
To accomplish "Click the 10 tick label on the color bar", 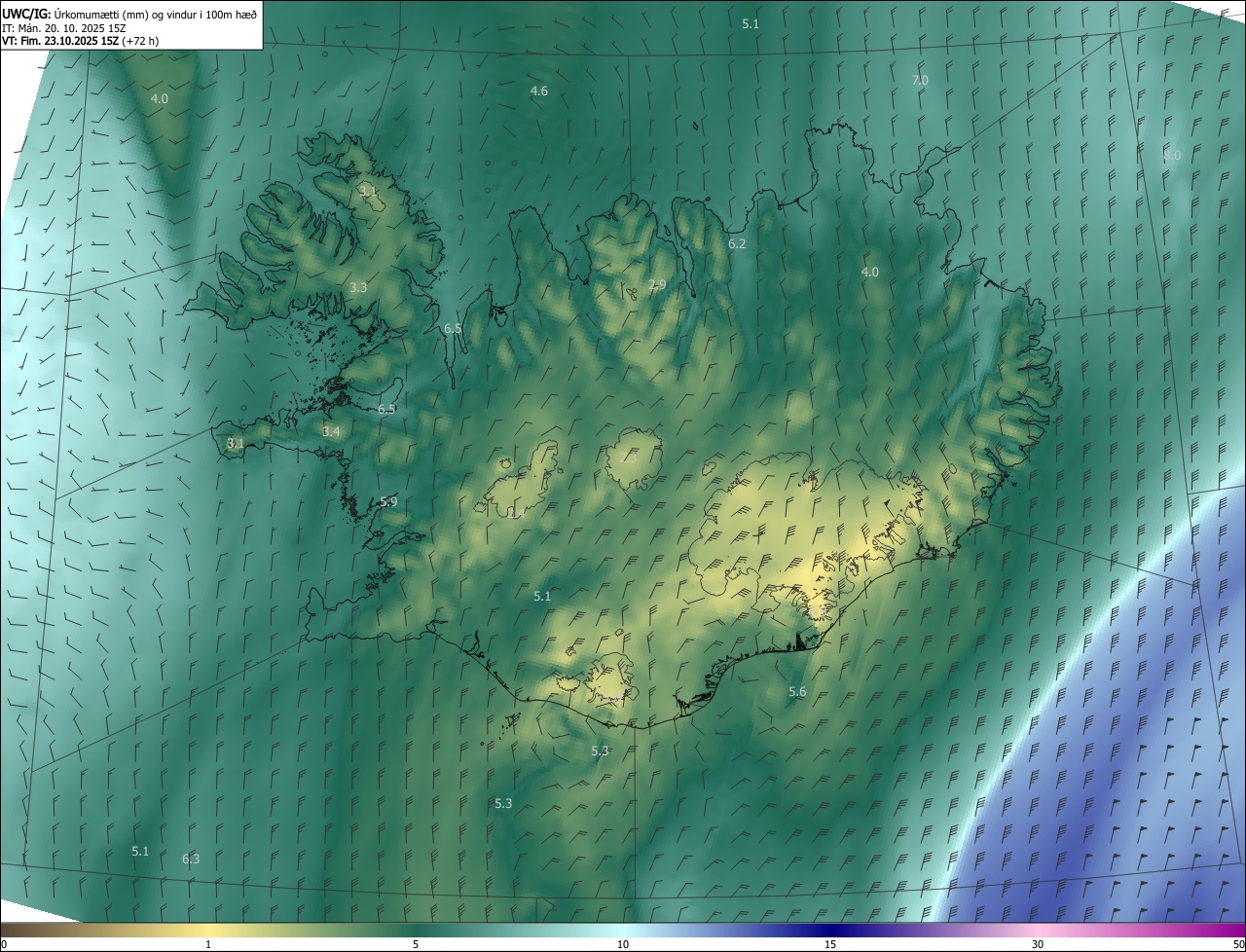I will tap(623, 944).
